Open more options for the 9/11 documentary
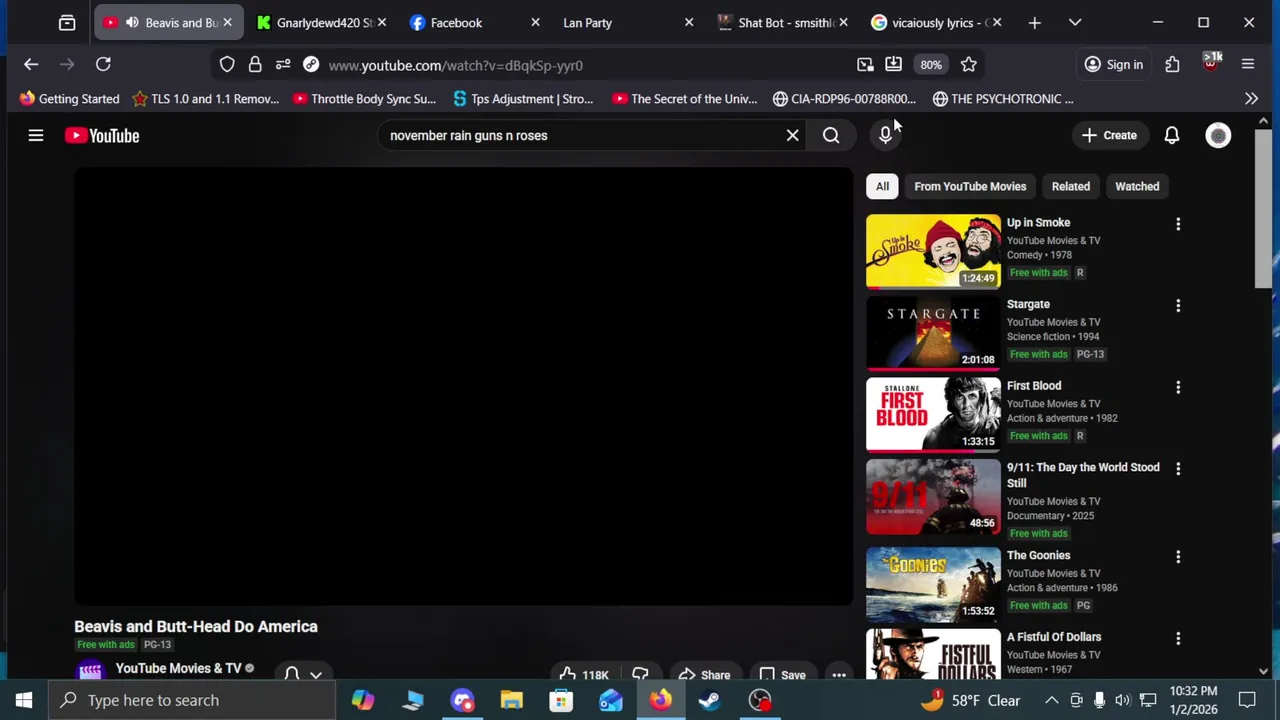 1178,469
